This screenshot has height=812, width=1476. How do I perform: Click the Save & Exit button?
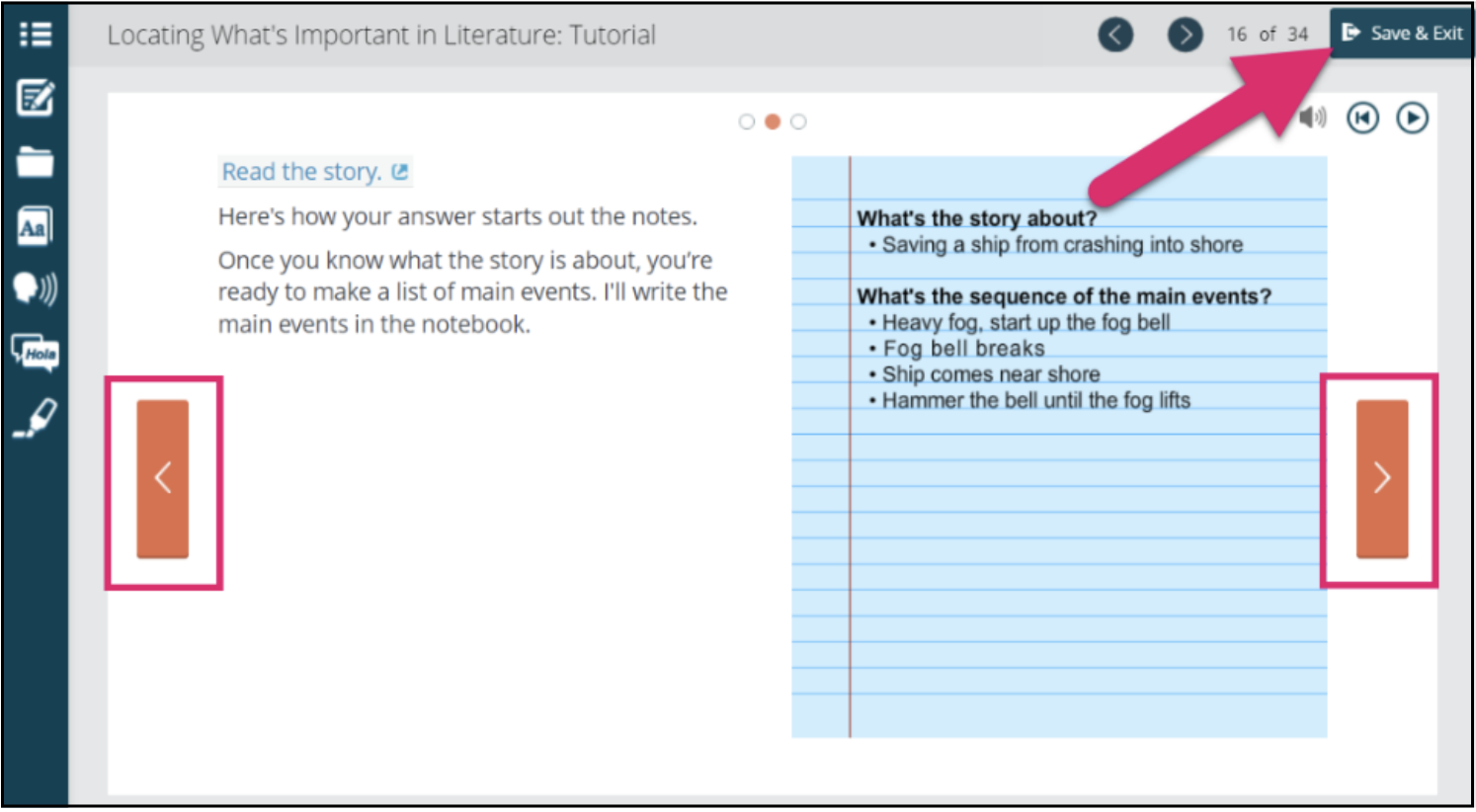point(1402,33)
